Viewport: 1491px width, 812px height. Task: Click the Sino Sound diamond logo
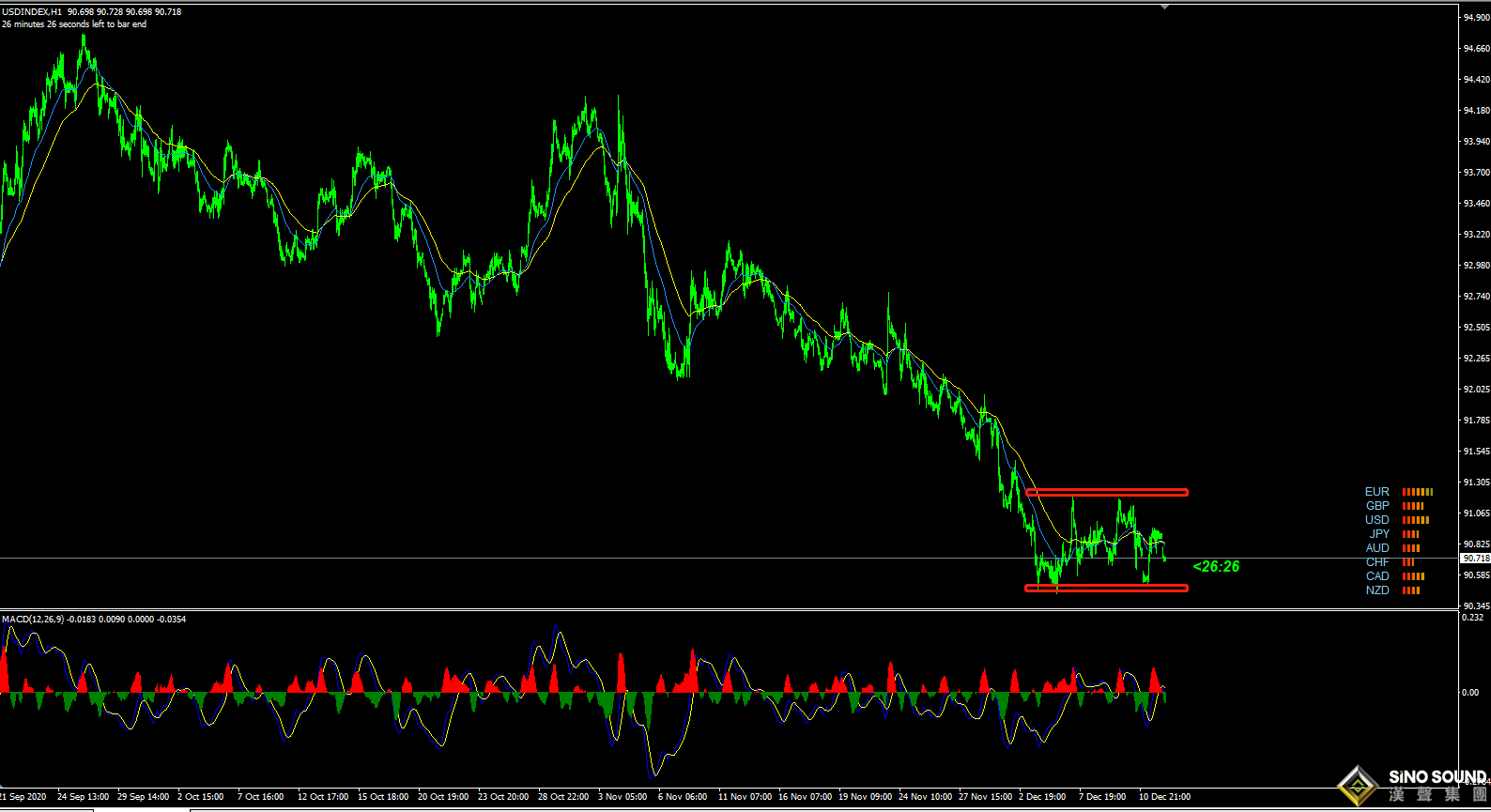[1357, 786]
